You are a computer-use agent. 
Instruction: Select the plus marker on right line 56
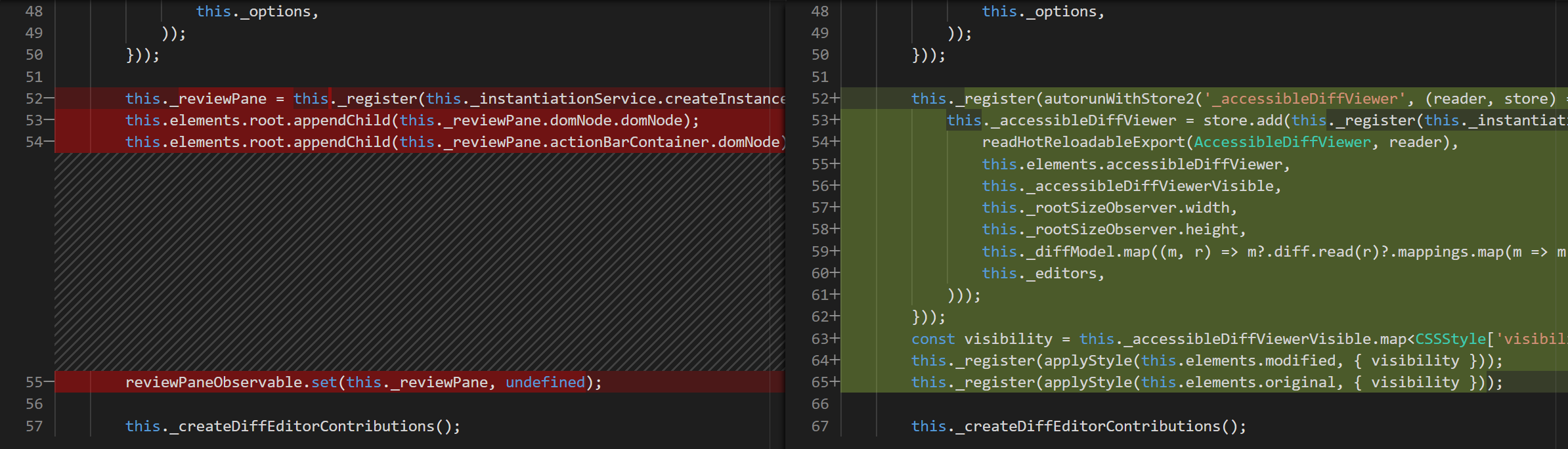(x=835, y=186)
